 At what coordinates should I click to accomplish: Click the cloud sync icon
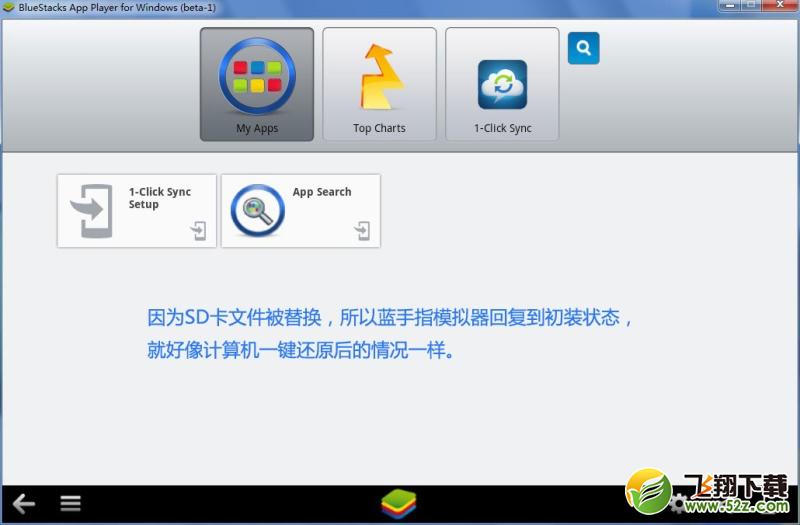click(x=503, y=84)
